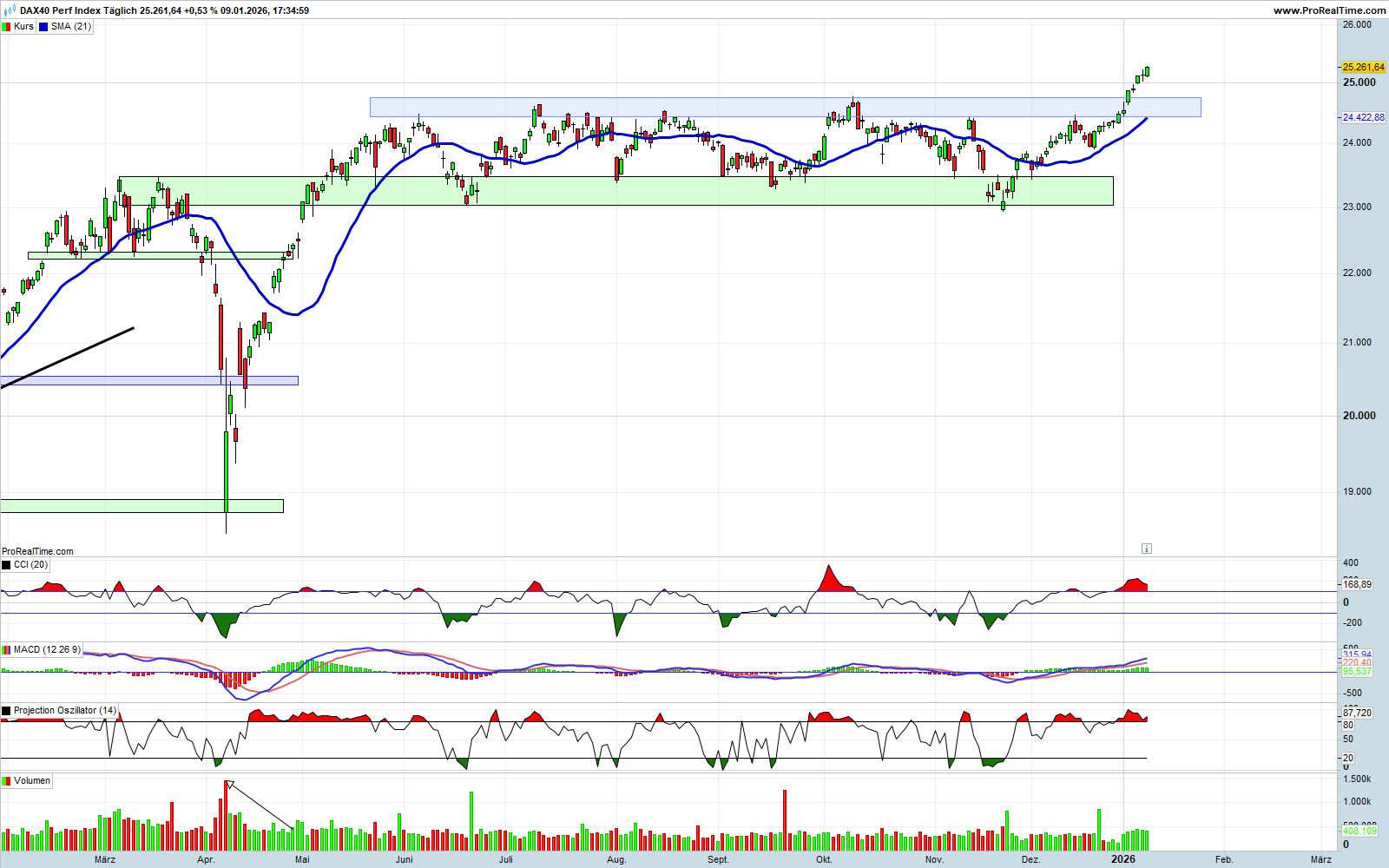
Task: Click the blue SMA (21) color swatch
Action: click(x=43, y=27)
